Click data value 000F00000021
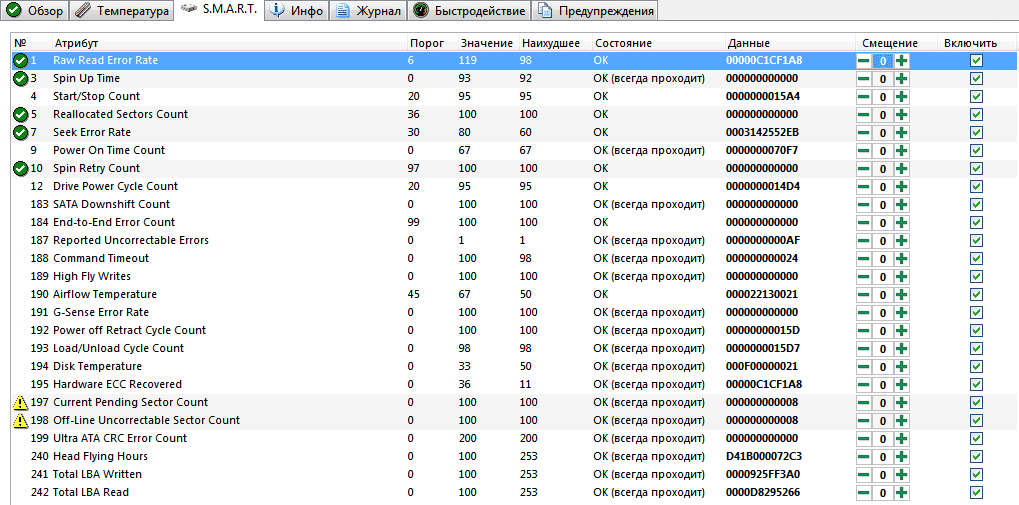 (762, 367)
